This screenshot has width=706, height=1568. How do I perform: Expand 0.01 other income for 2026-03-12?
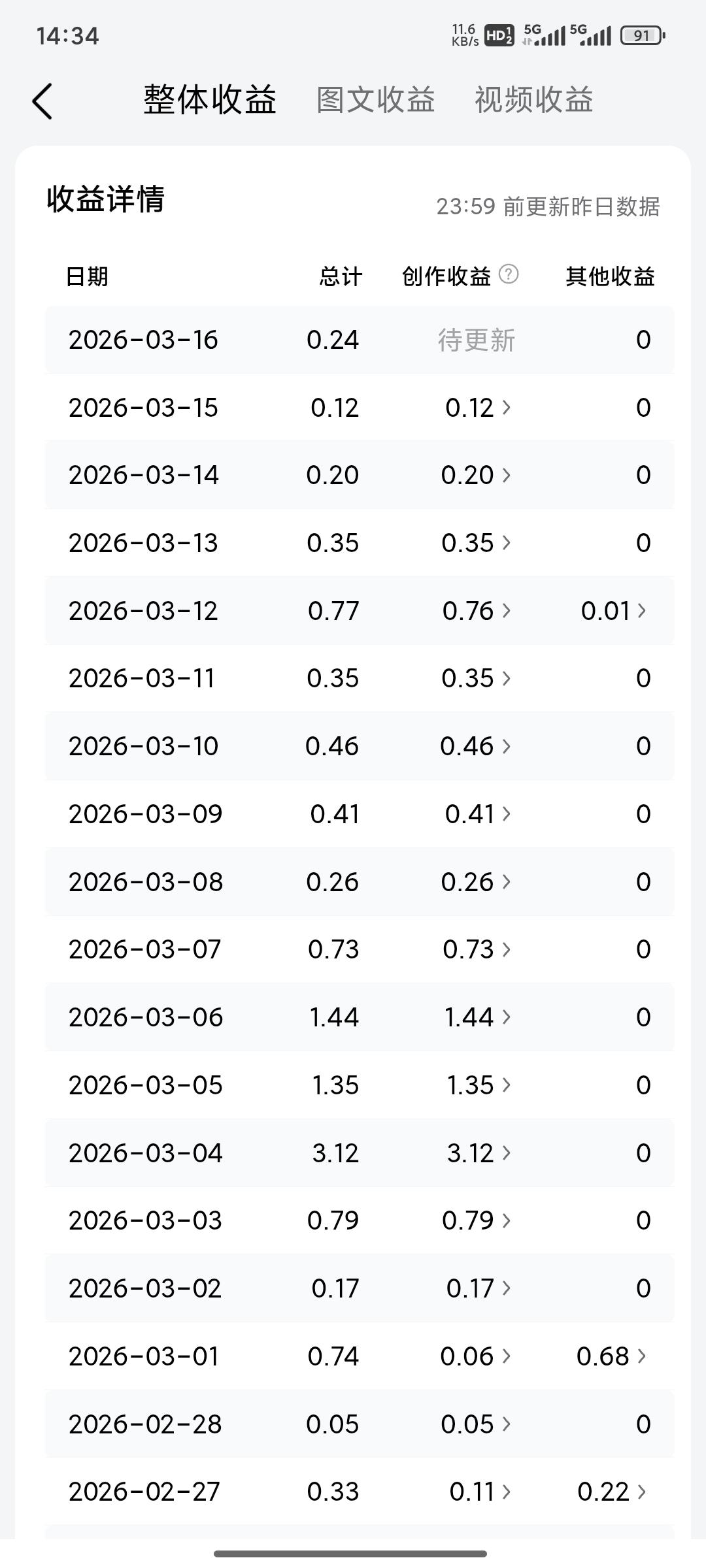[x=613, y=611]
